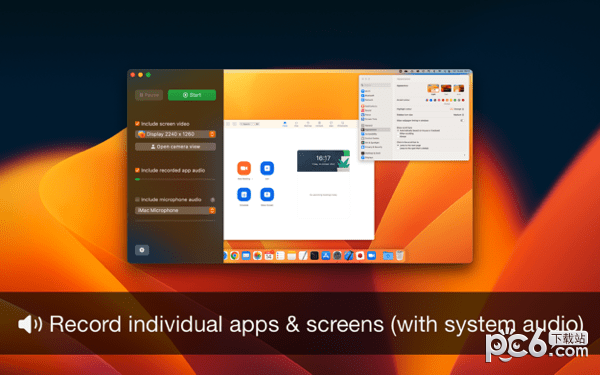Select the Contacts tab in Zoom
Screen dimensions: 600x375
319,124
